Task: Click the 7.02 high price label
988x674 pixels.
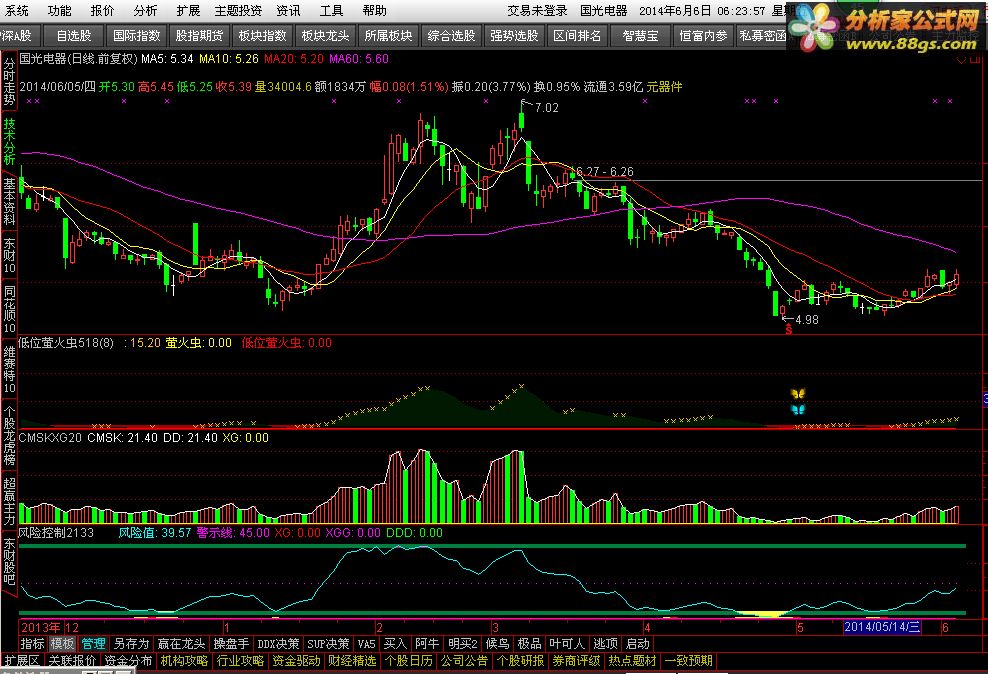Action: pyautogui.click(x=546, y=108)
